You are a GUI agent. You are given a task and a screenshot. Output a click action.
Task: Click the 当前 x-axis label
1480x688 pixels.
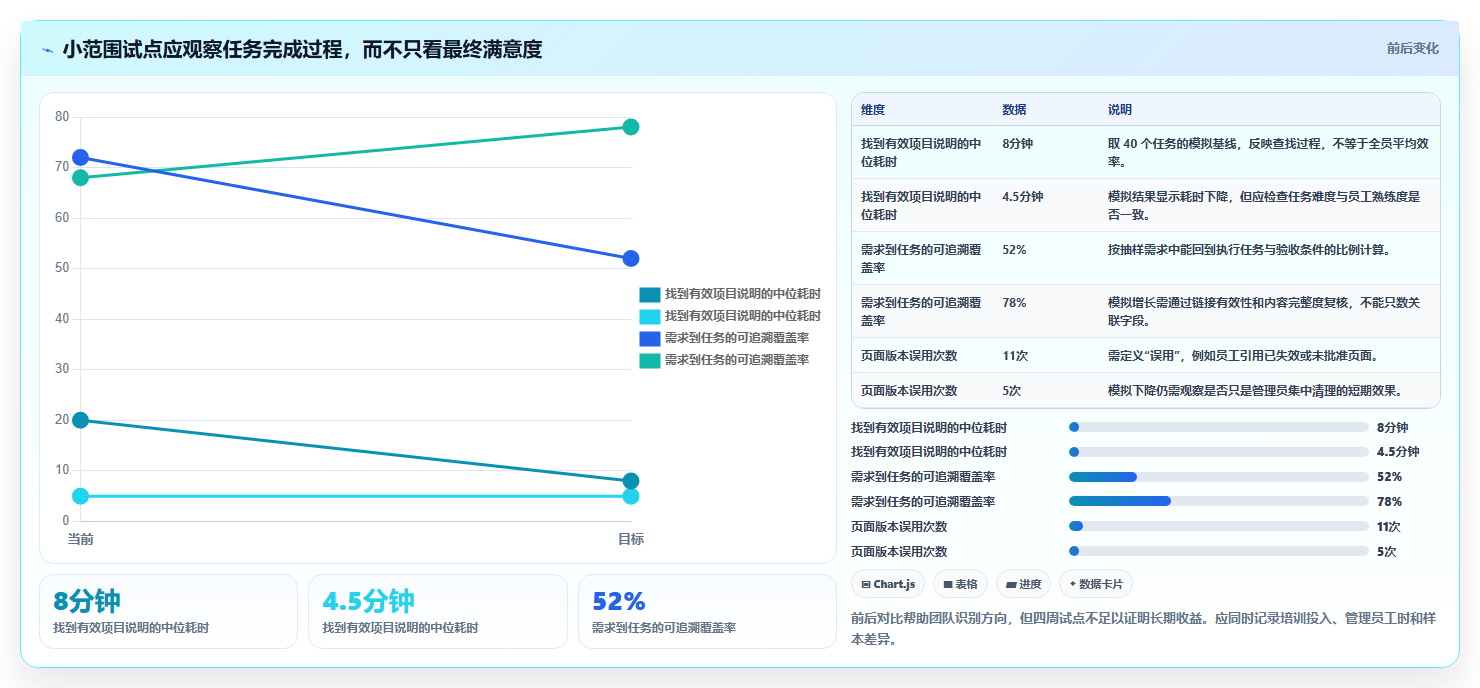[81, 539]
